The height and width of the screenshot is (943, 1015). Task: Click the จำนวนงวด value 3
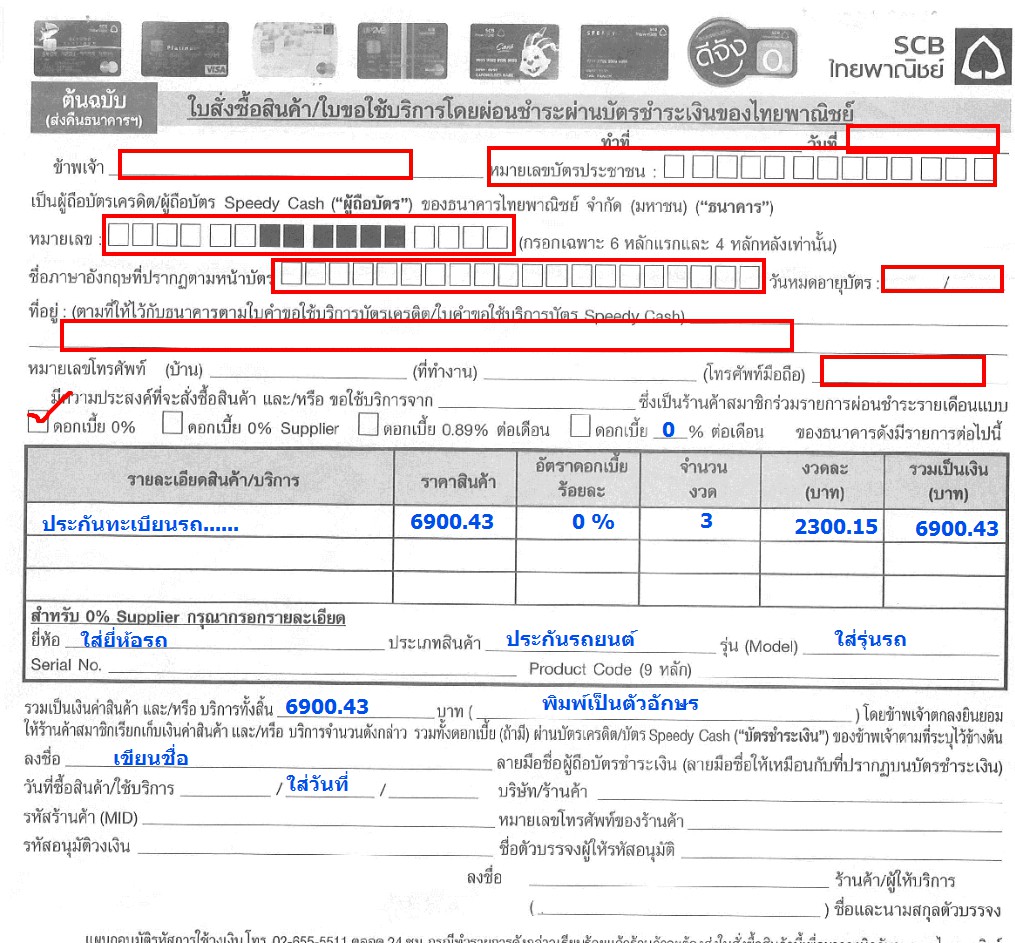706,521
